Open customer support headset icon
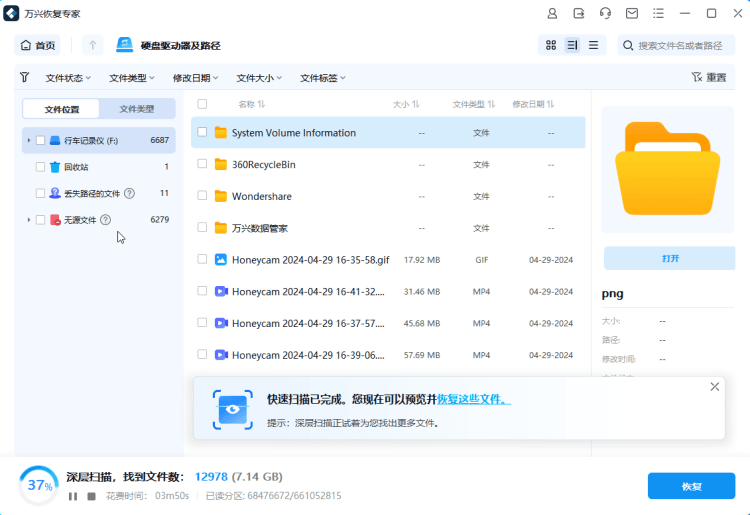This screenshot has height=515, width=750. pos(605,13)
